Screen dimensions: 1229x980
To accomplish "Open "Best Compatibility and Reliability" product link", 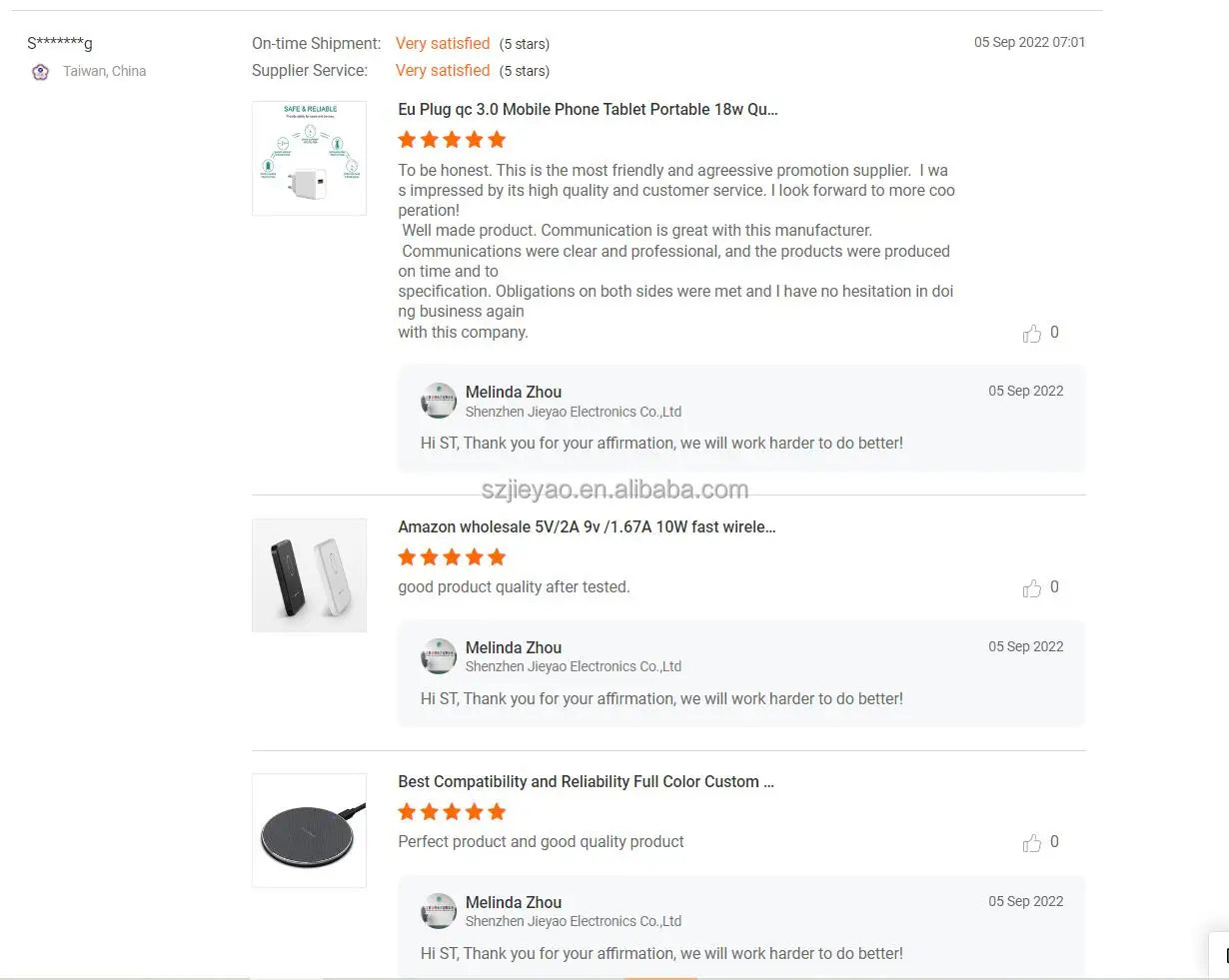I will pyautogui.click(x=586, y=781).
